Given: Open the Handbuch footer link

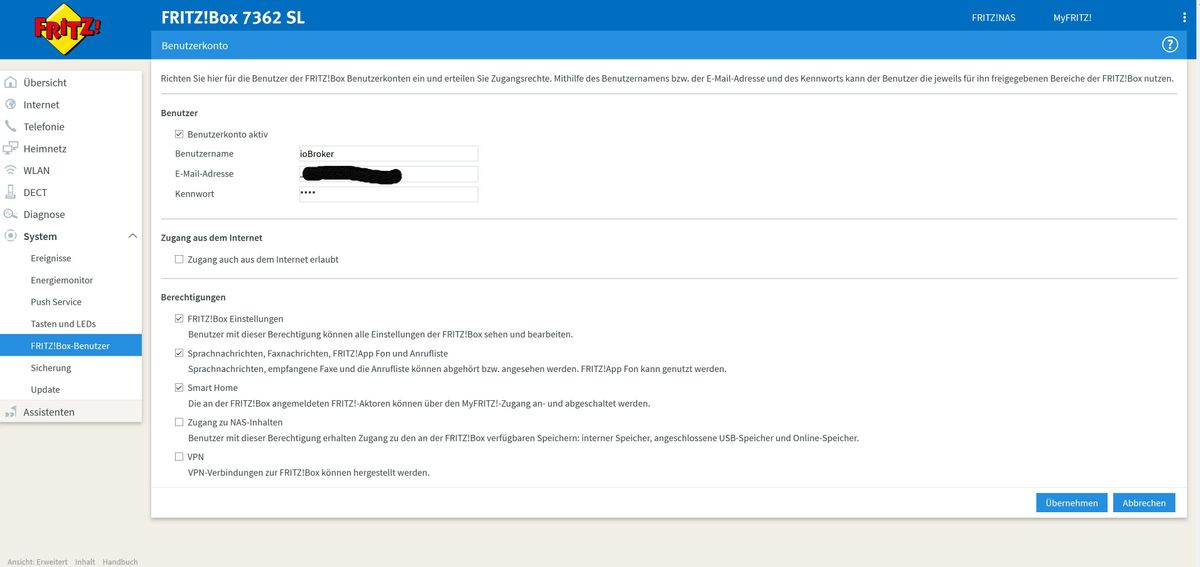Looking at the screenshot, I should pos(120,562).
